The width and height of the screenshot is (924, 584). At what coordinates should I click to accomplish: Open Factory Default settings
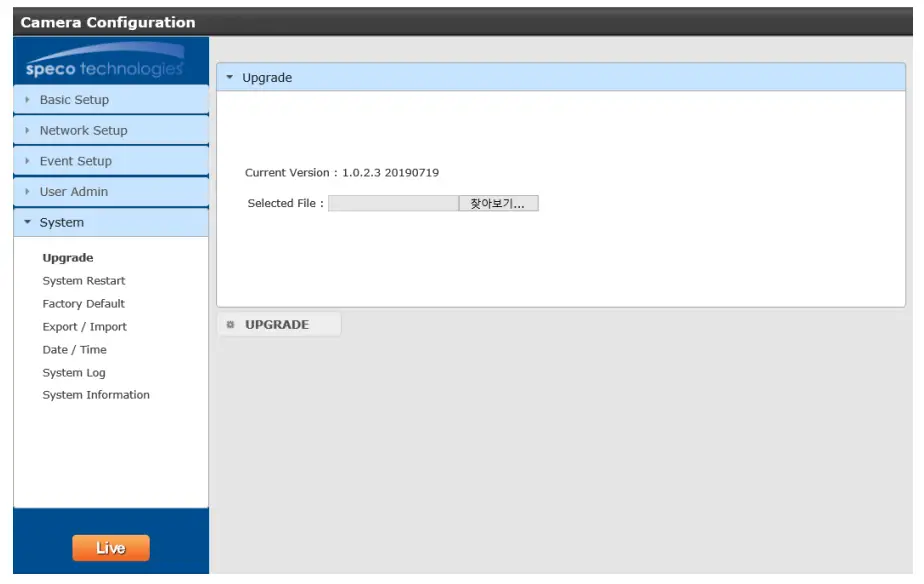tap(84, 304)
